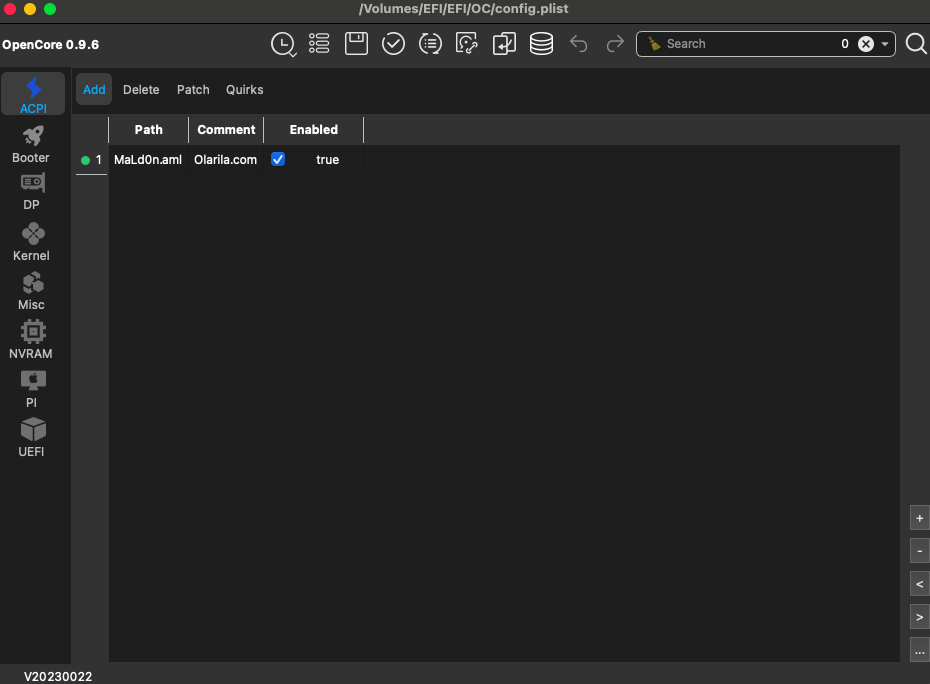
Task: Click the Path column header
Action: tap(148, 130)
